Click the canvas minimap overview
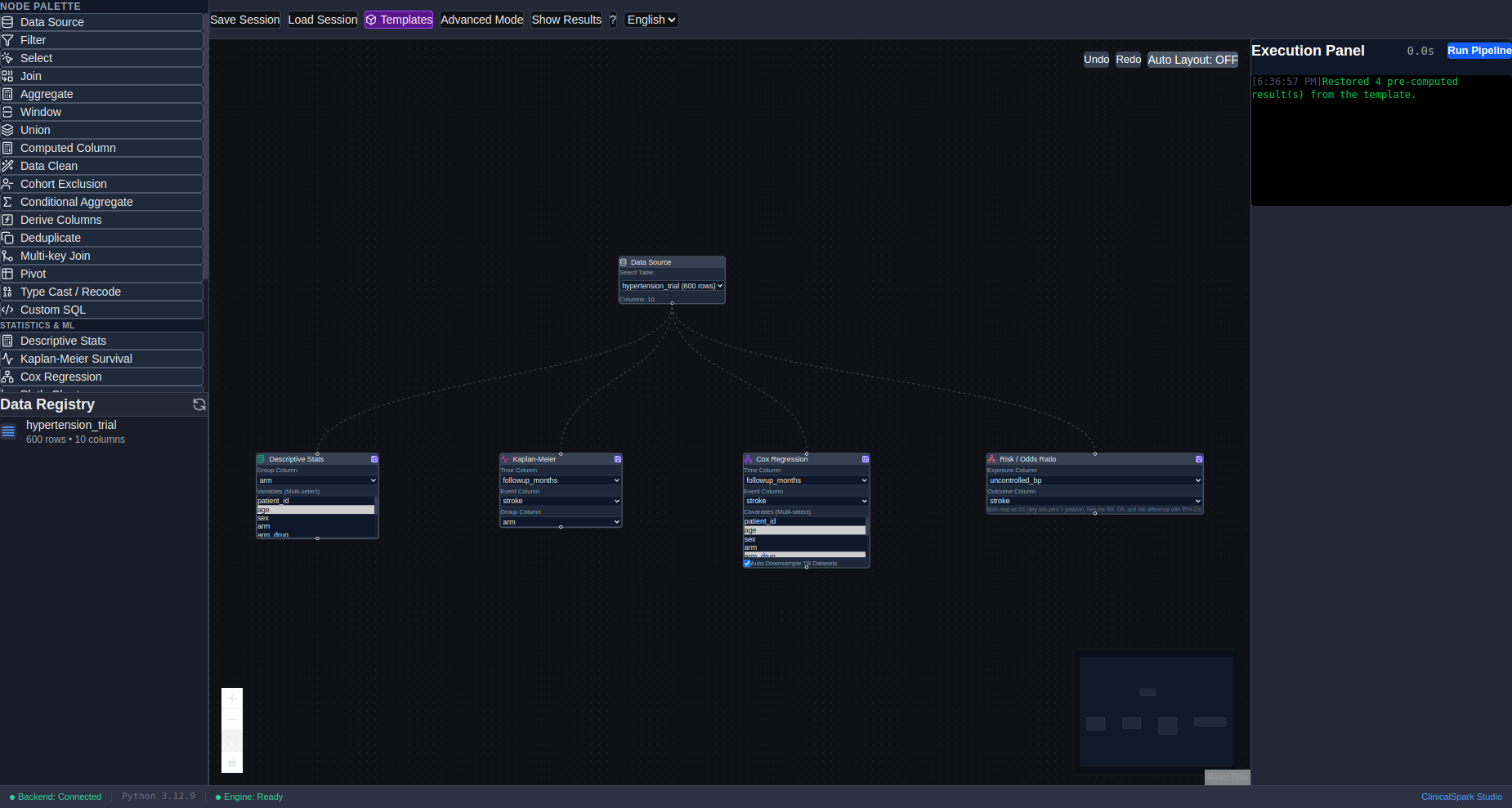The image size is (1512, 808). click(x=1156, y=711)
